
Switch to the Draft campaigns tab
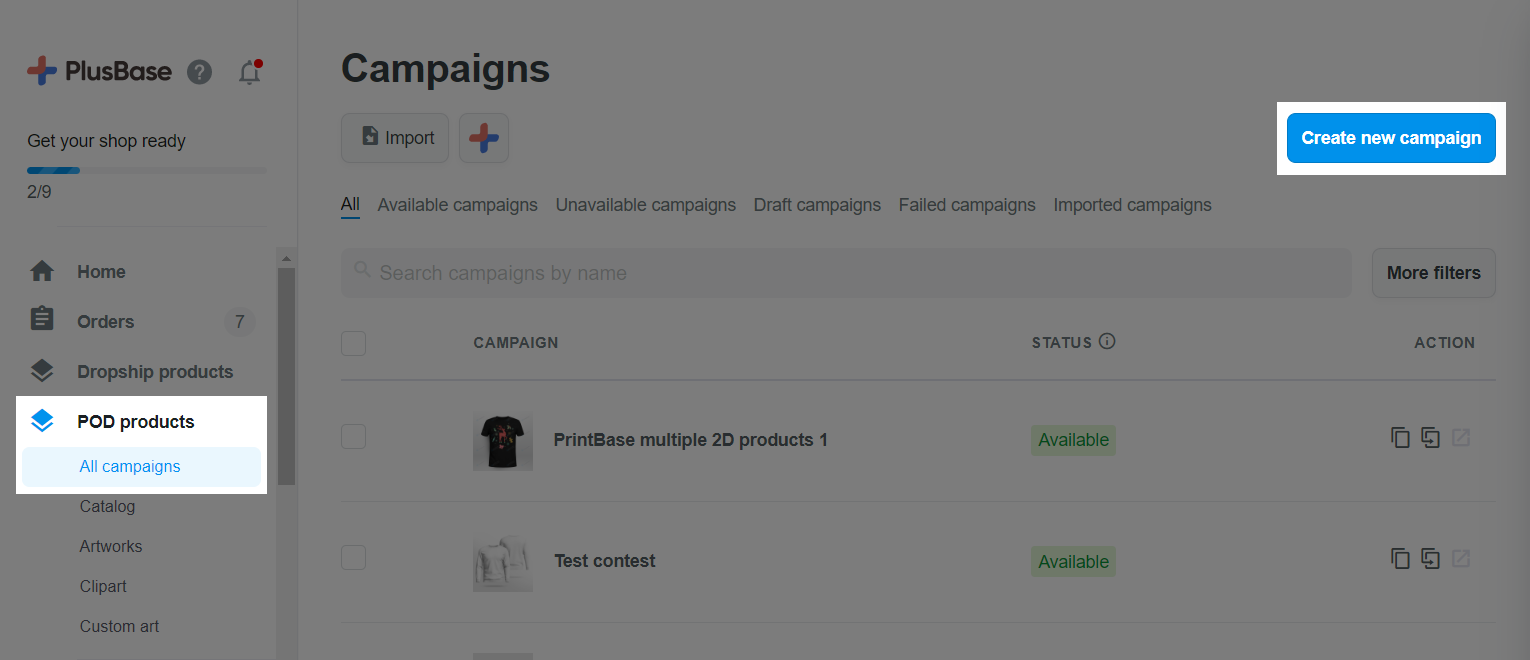pos(817,205)
